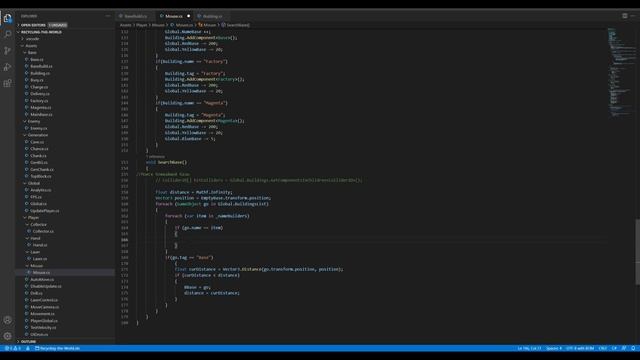The height and width of the screenshot is (360, 640).
Task: Select Mouse.cs in the file tree
Action: [41, 272]
